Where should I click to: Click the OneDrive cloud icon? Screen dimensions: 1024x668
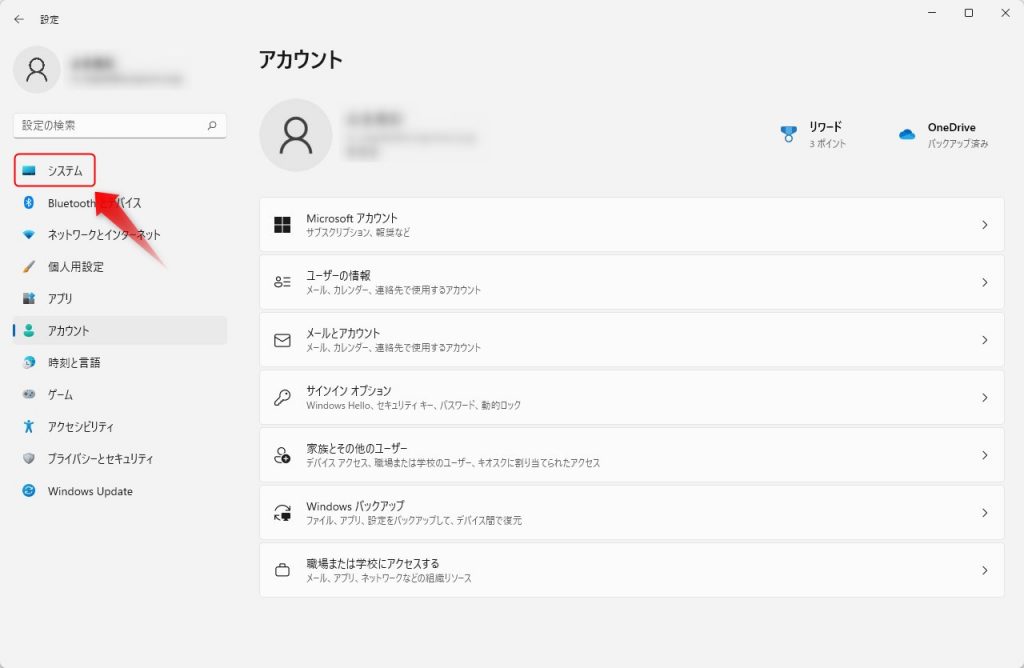tap(906, 135)
